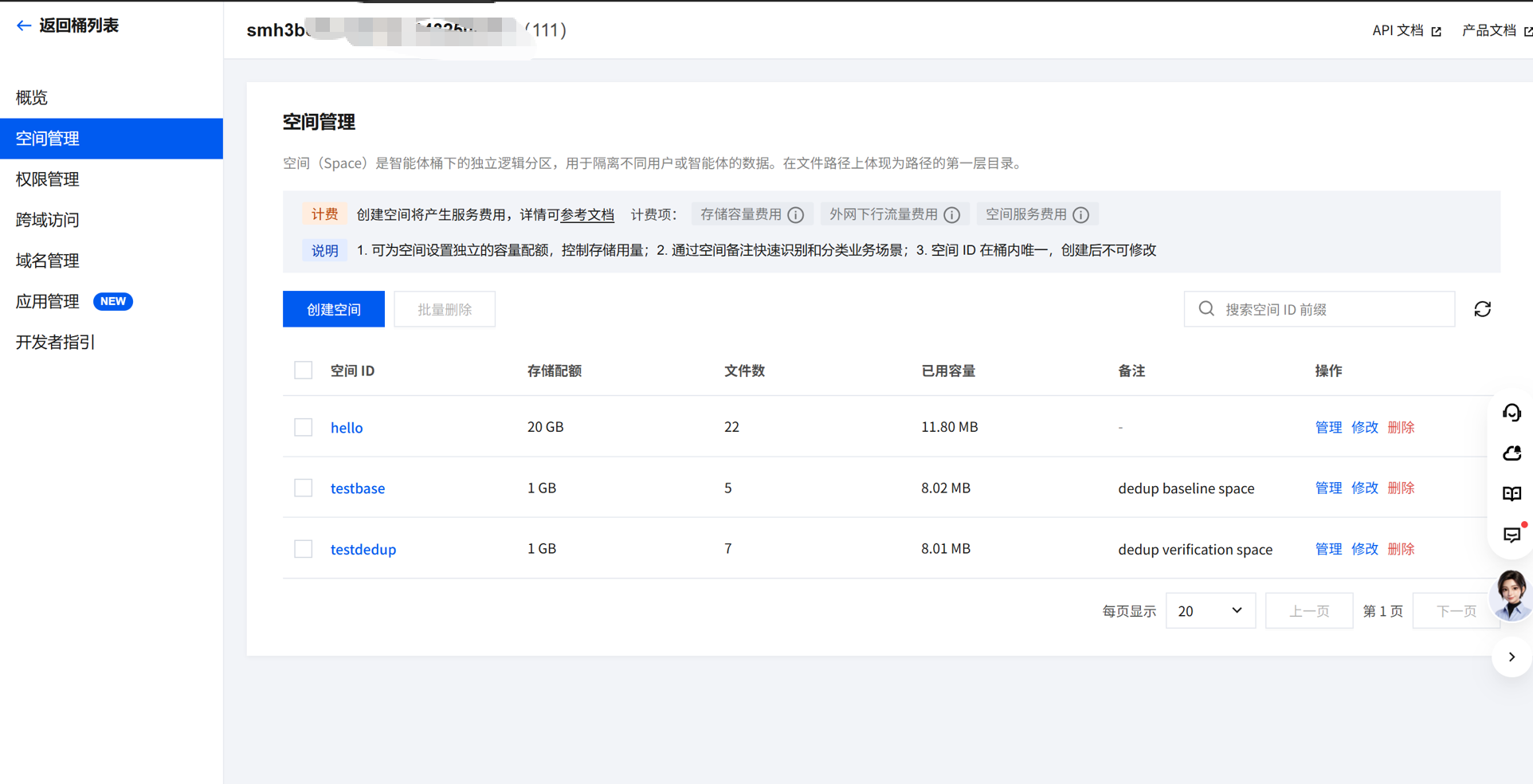1533x784 pixels.
Task: Check the testbase row checkbox
Action: [303, 488]
